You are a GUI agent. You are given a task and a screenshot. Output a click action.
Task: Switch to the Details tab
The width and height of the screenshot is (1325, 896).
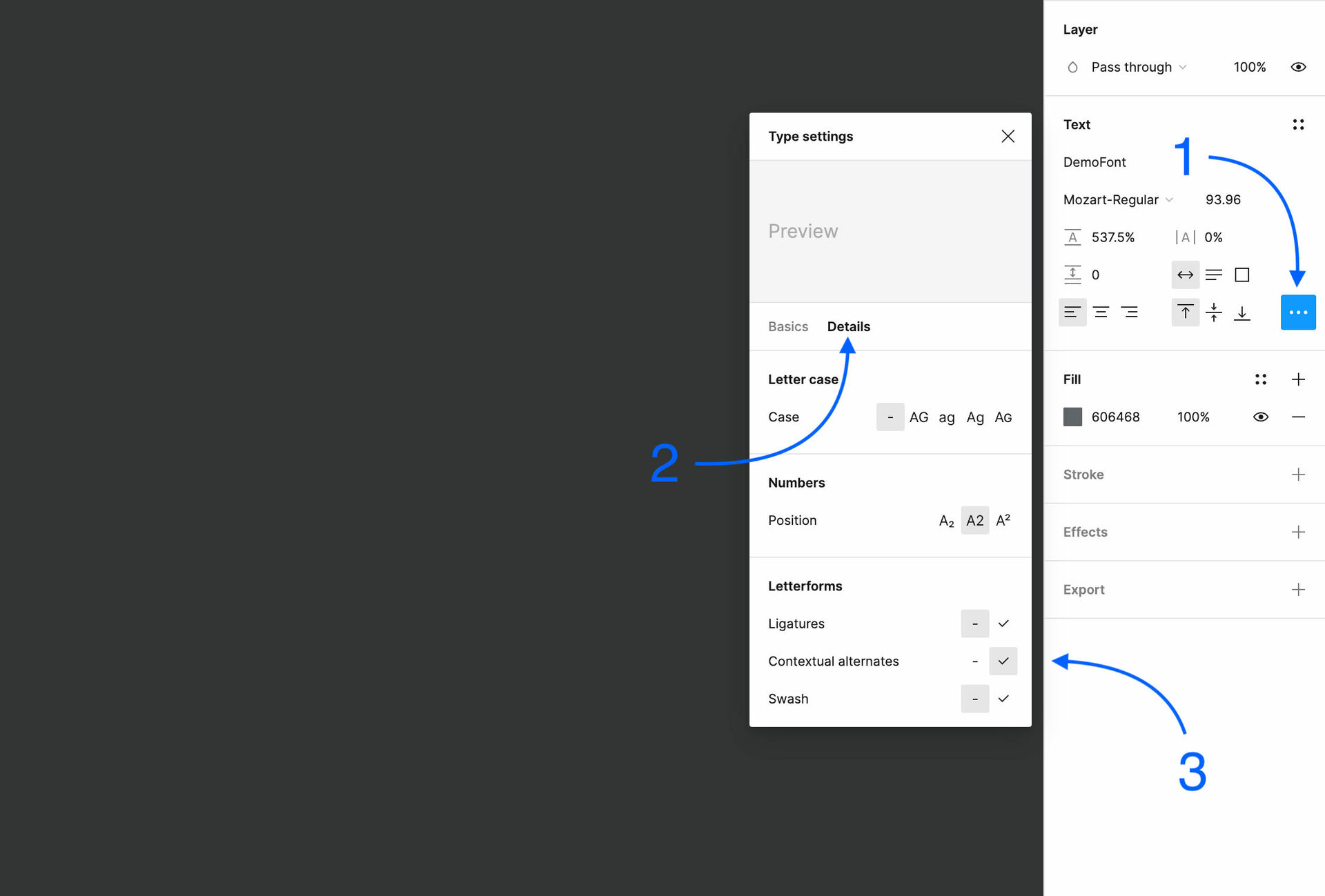(x=848, y=327)
